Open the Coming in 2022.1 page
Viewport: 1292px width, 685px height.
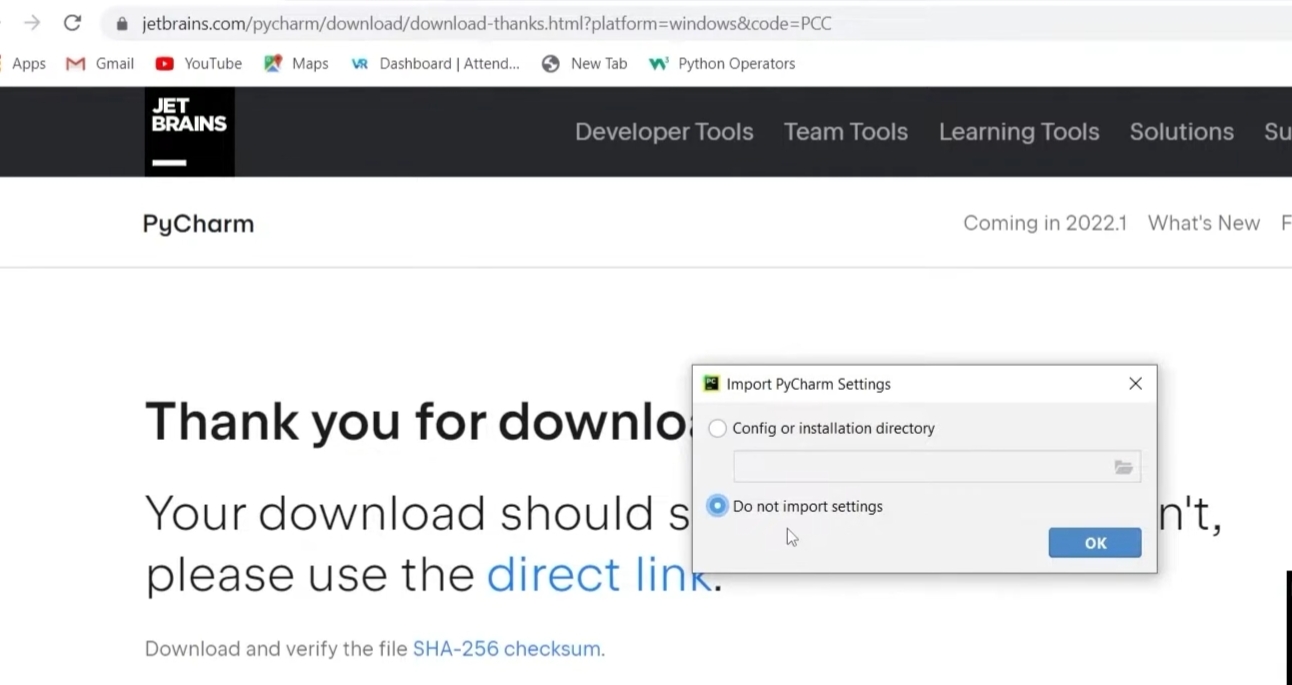1045,223
